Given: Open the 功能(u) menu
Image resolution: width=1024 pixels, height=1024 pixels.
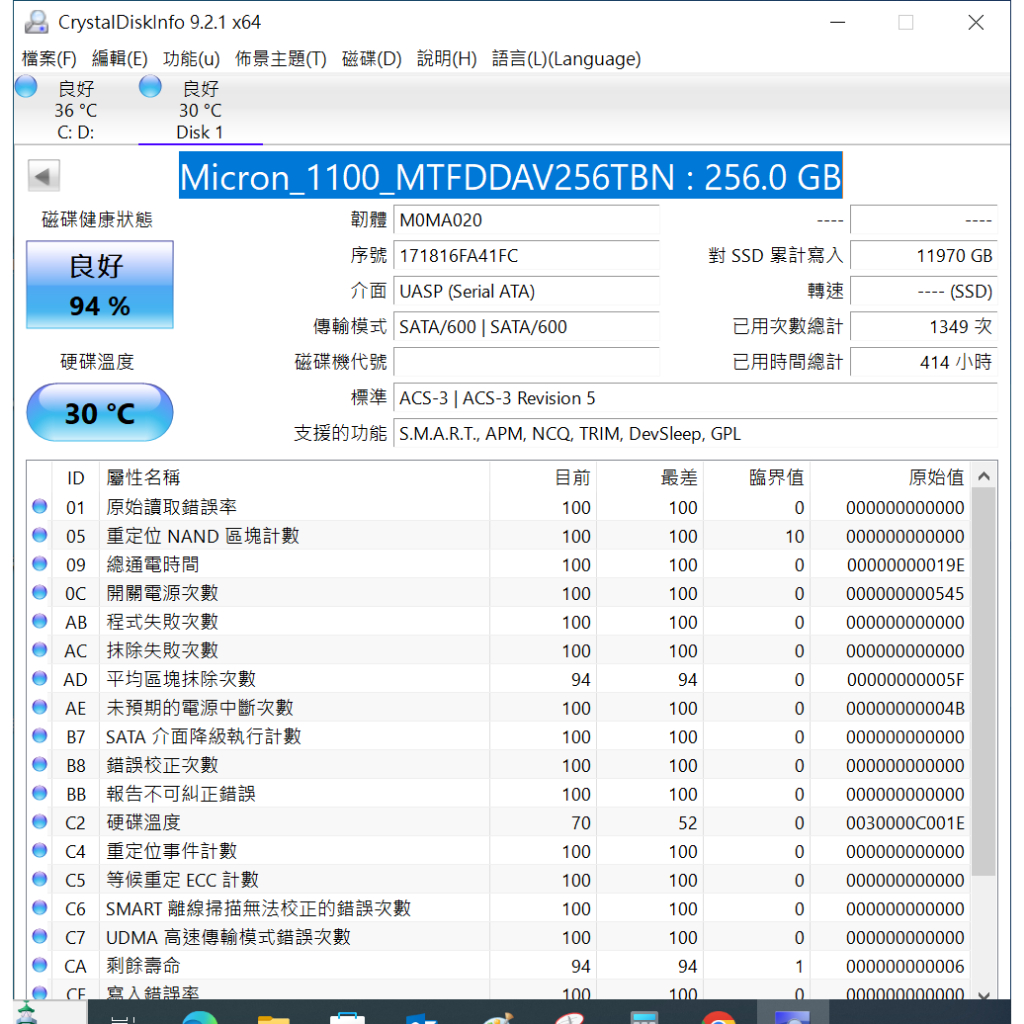Looking at the screenshot, I should pyautogui.click(x=191, y=59).
